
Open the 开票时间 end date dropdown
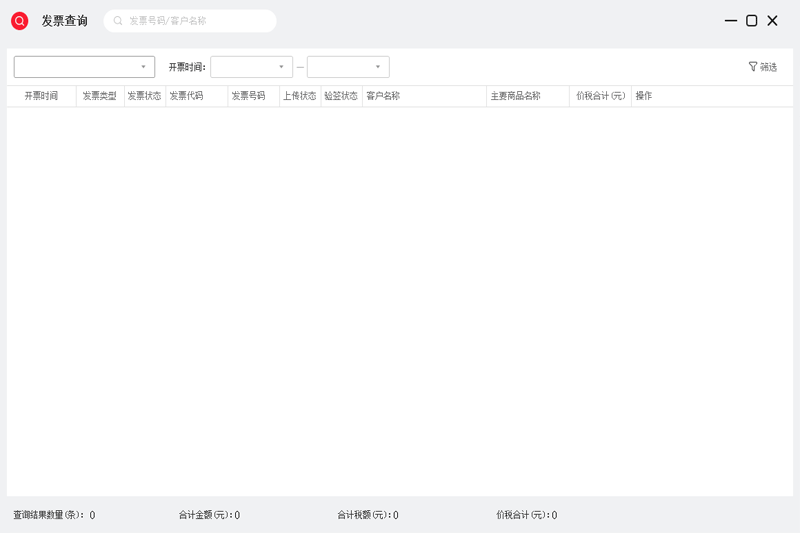(x=348, y=67)
